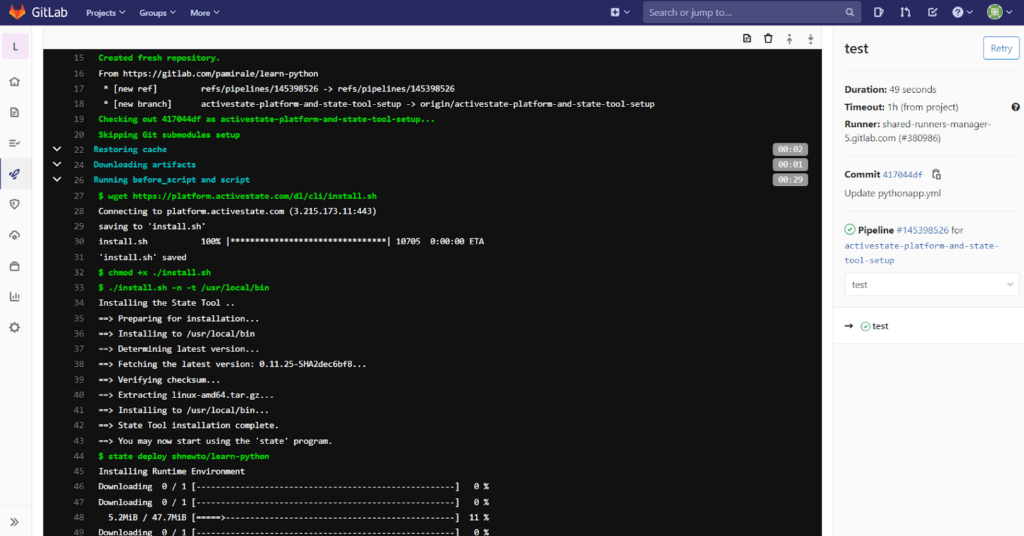1024x536 pixels.
Task: Click the project avatar L in sidebar
Action: (x=16, y=46)
